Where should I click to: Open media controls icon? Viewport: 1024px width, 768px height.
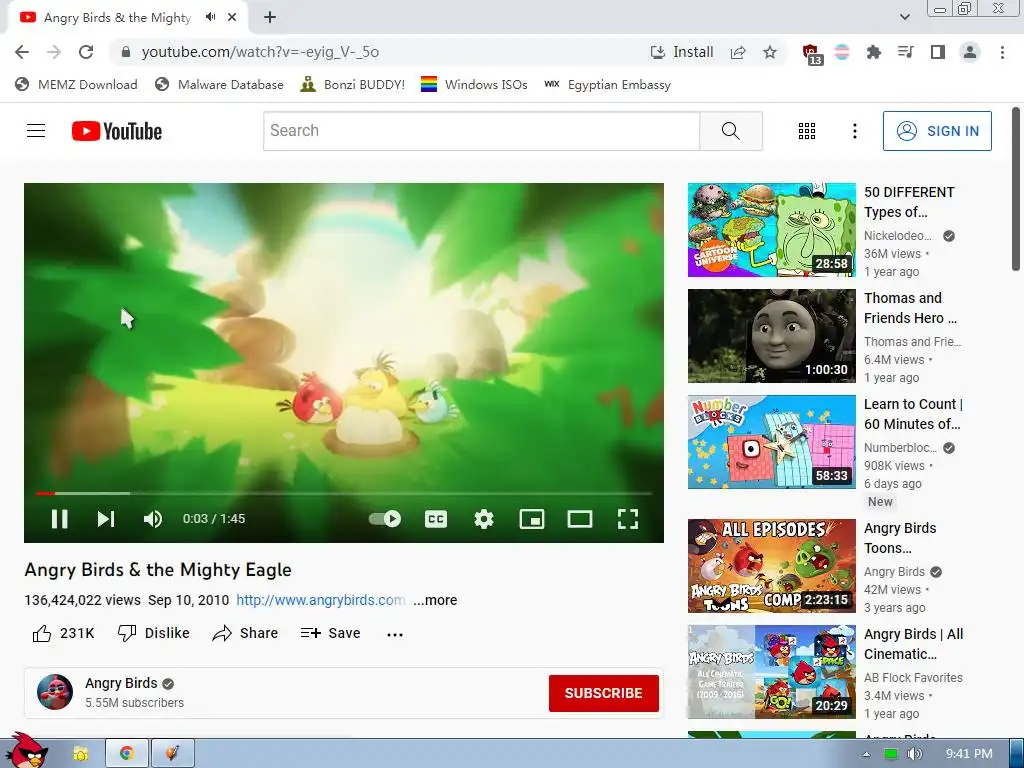coord(905,52)
